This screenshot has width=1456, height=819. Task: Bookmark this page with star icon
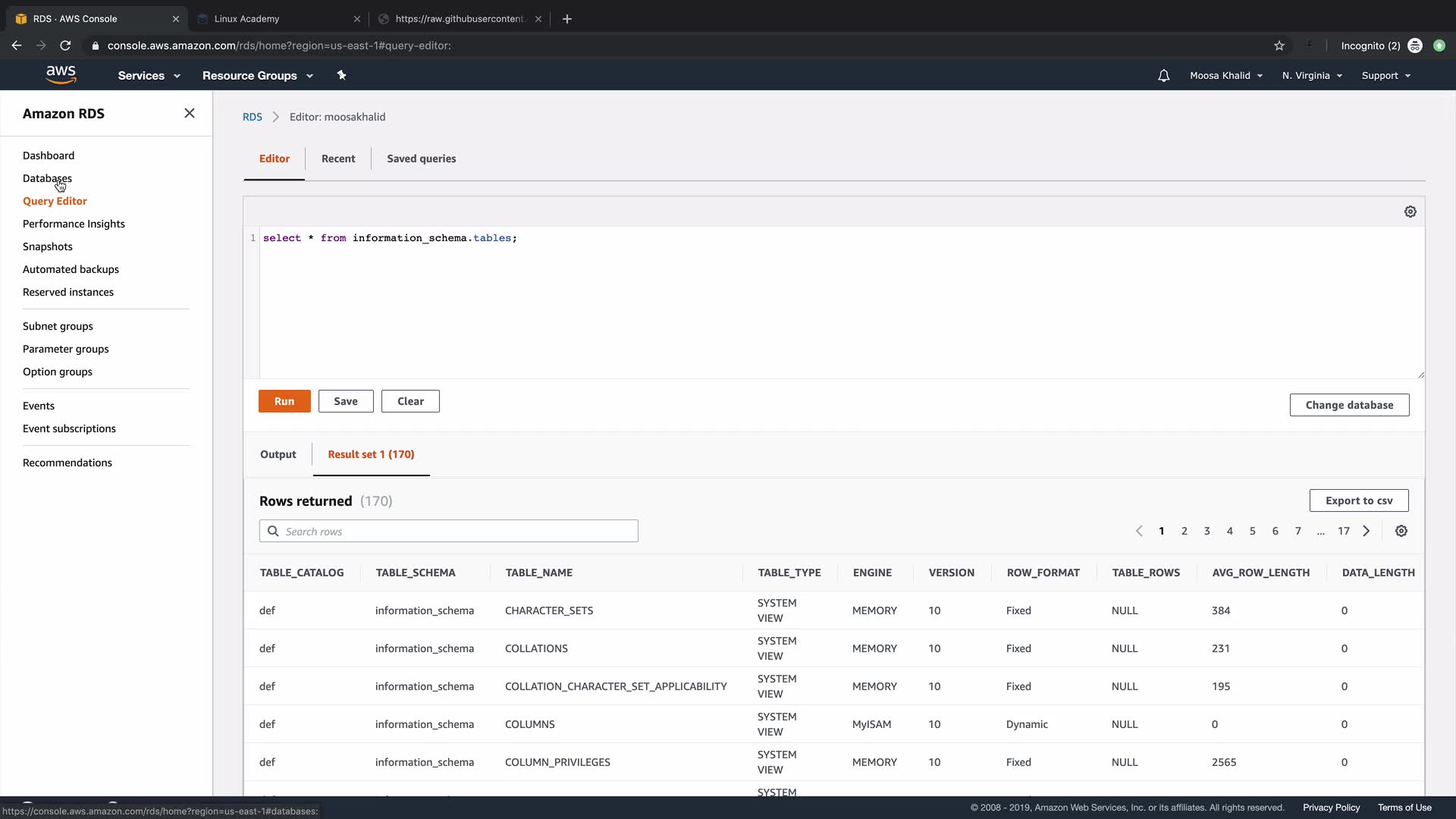click(1279, 45)
